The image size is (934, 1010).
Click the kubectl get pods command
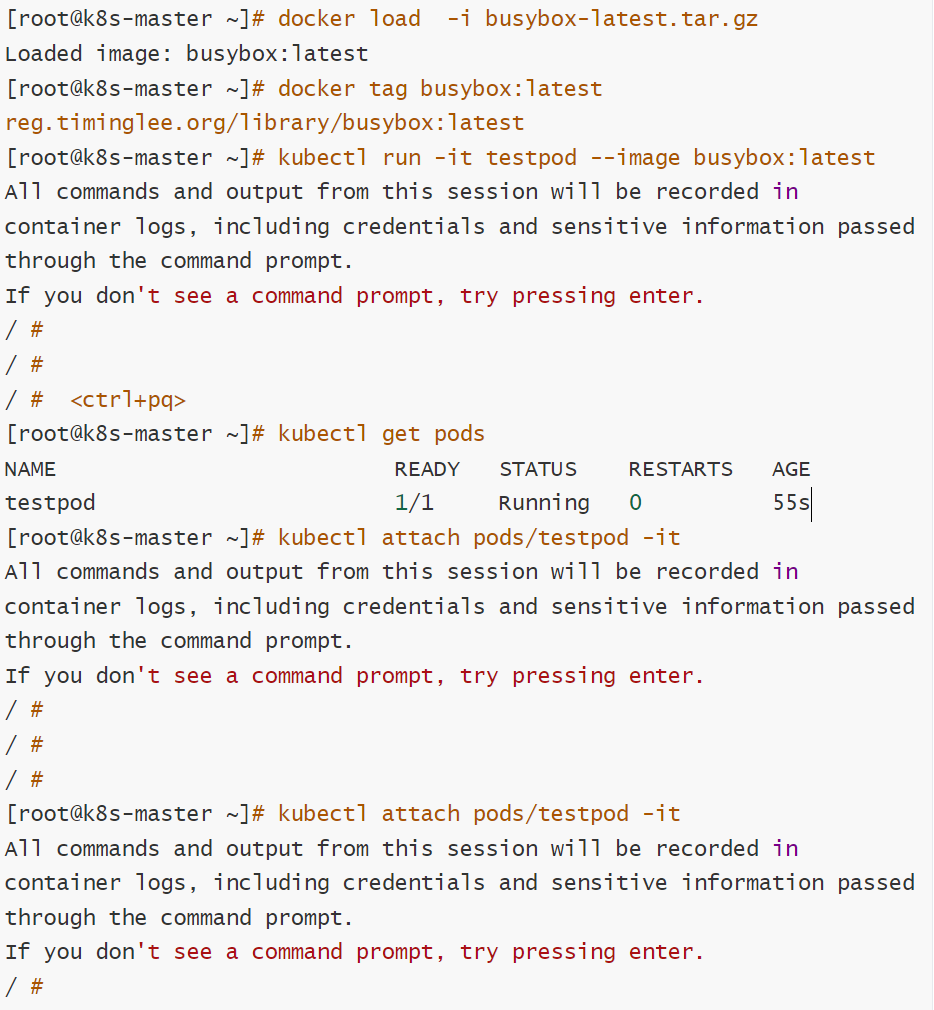coord(381,434)
